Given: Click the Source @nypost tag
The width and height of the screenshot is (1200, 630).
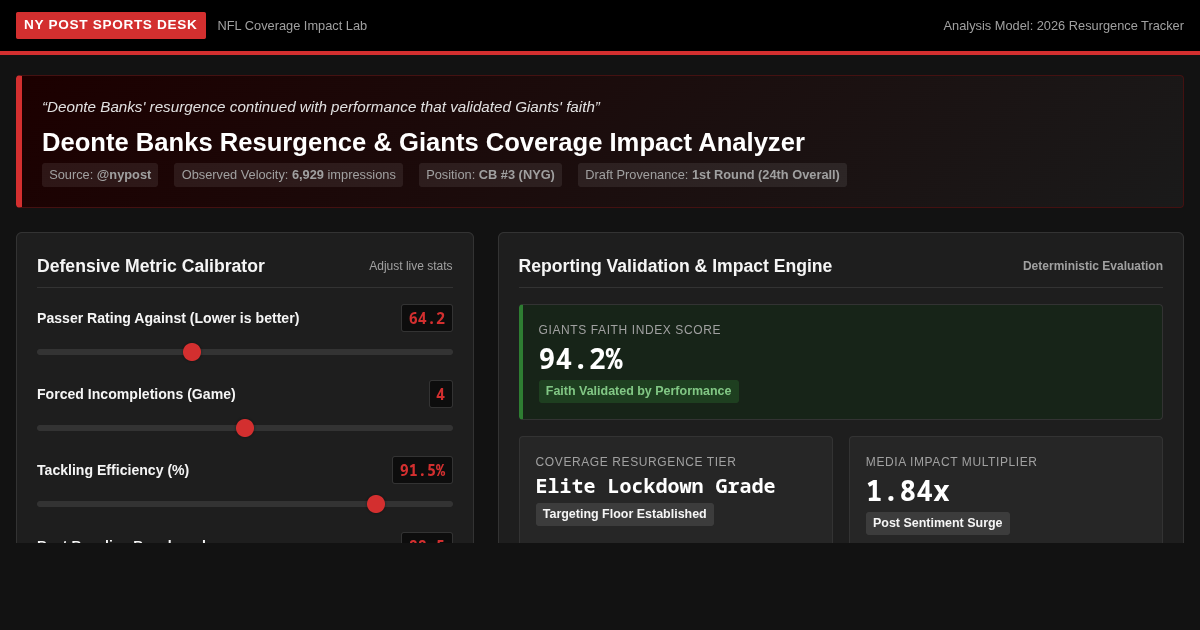Looking at the screenshot, I should 100,175.
